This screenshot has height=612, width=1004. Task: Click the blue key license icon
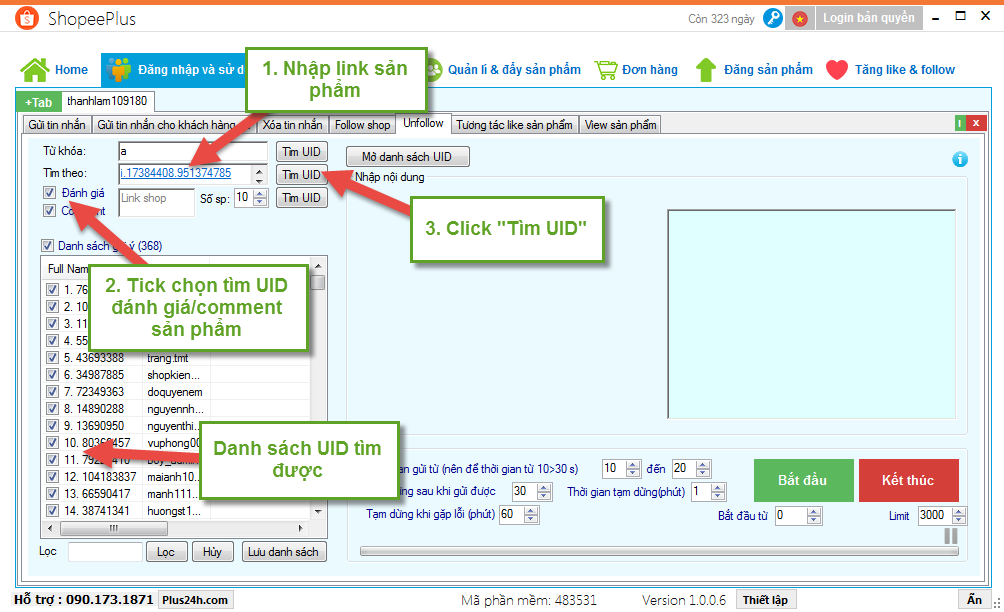tap(772, 18)
